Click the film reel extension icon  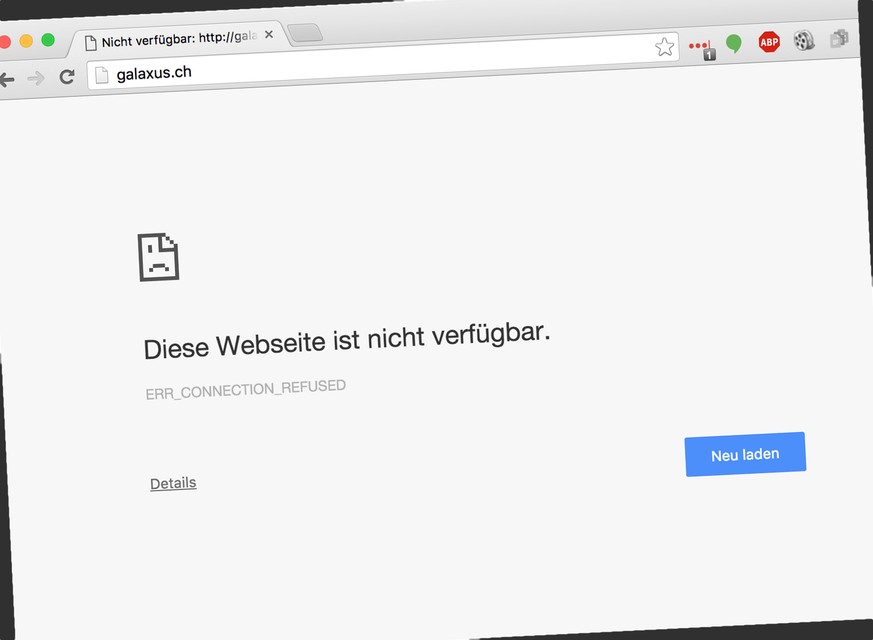[x=803, y=40]
